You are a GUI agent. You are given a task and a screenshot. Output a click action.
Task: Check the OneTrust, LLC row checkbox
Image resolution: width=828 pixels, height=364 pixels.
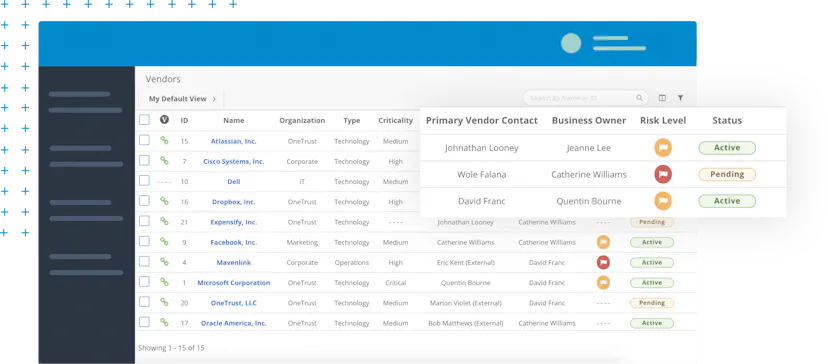click(x=144, y=302)
